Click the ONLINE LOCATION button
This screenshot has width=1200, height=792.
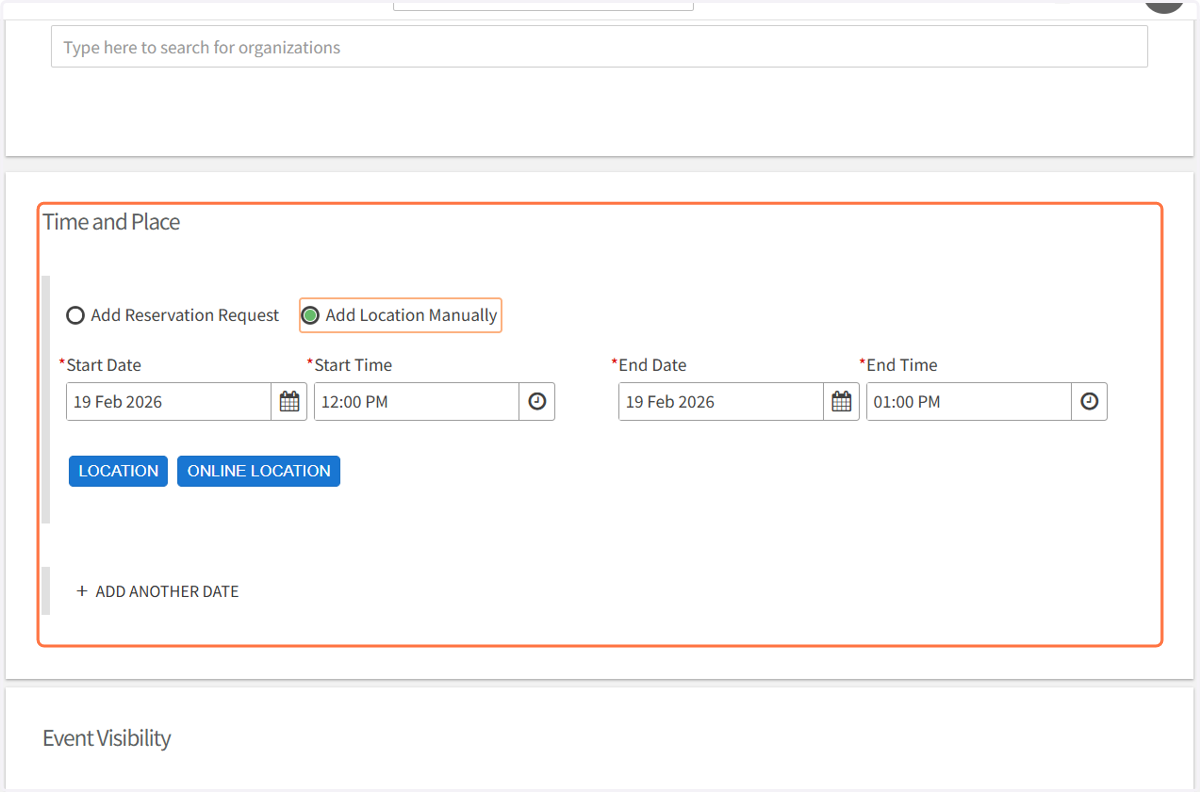(259, 471)
